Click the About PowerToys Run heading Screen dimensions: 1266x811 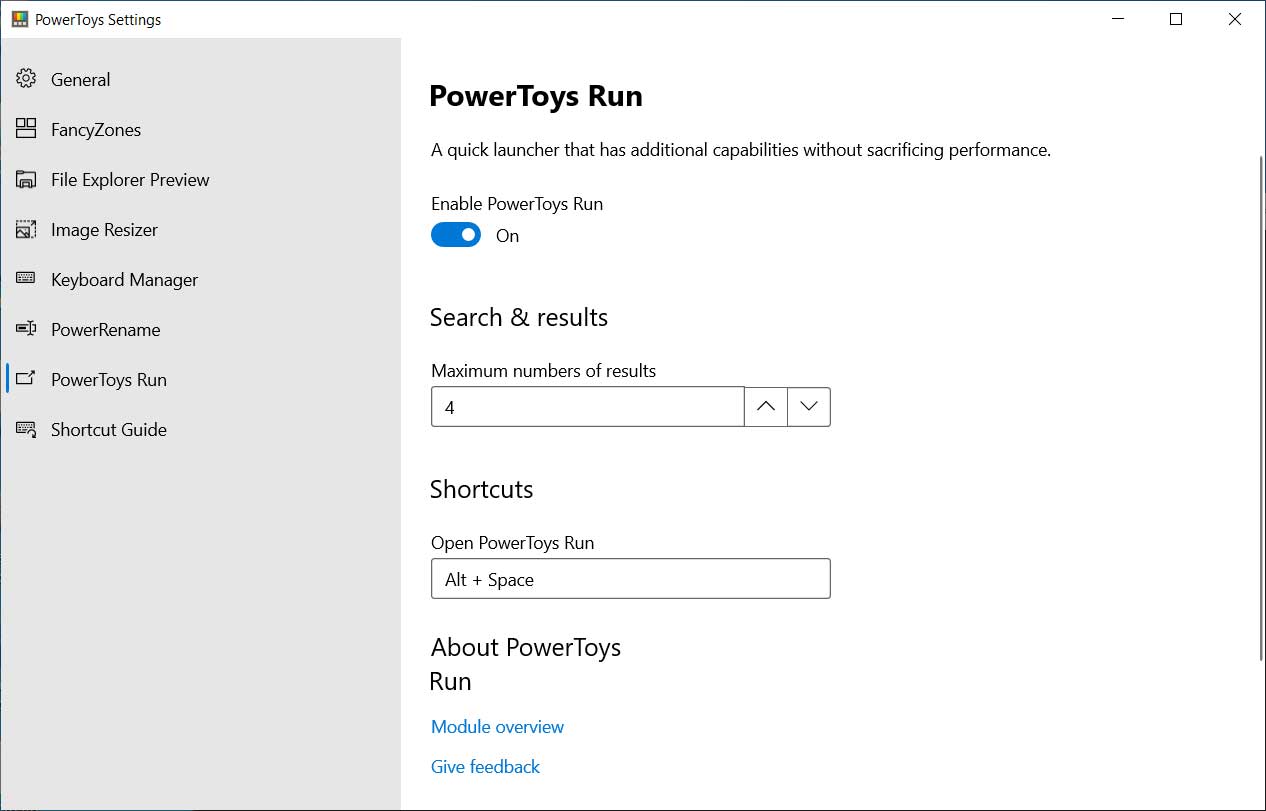[x=526, y=664]
